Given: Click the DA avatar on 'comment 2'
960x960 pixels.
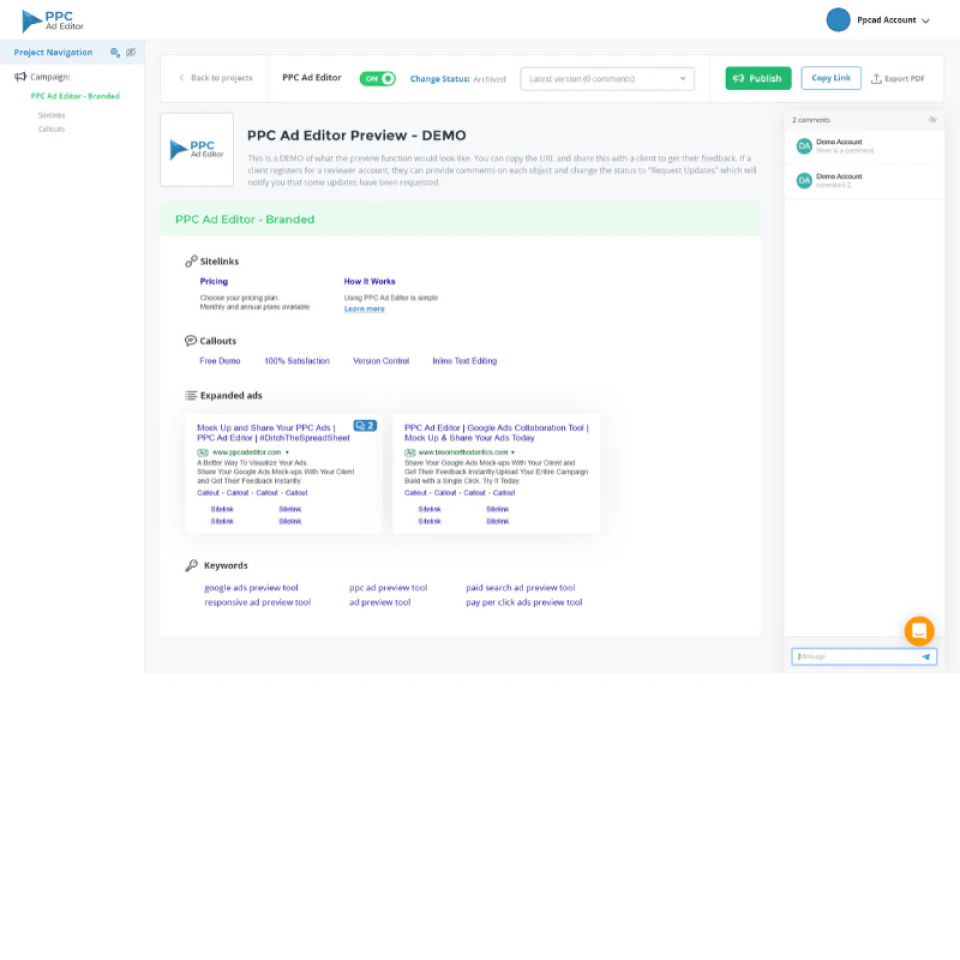Looking at the screenshot, I should pyautogui.click(x=804, y=180).
